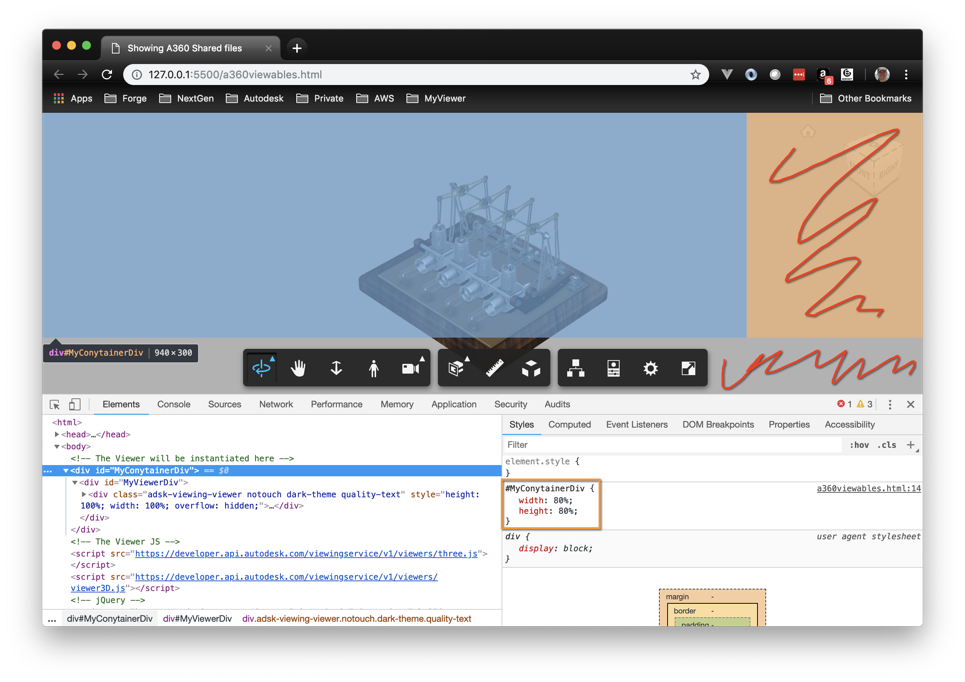Click the user profile avatar
Screen dimensions: 965x682
click(882, 74)
